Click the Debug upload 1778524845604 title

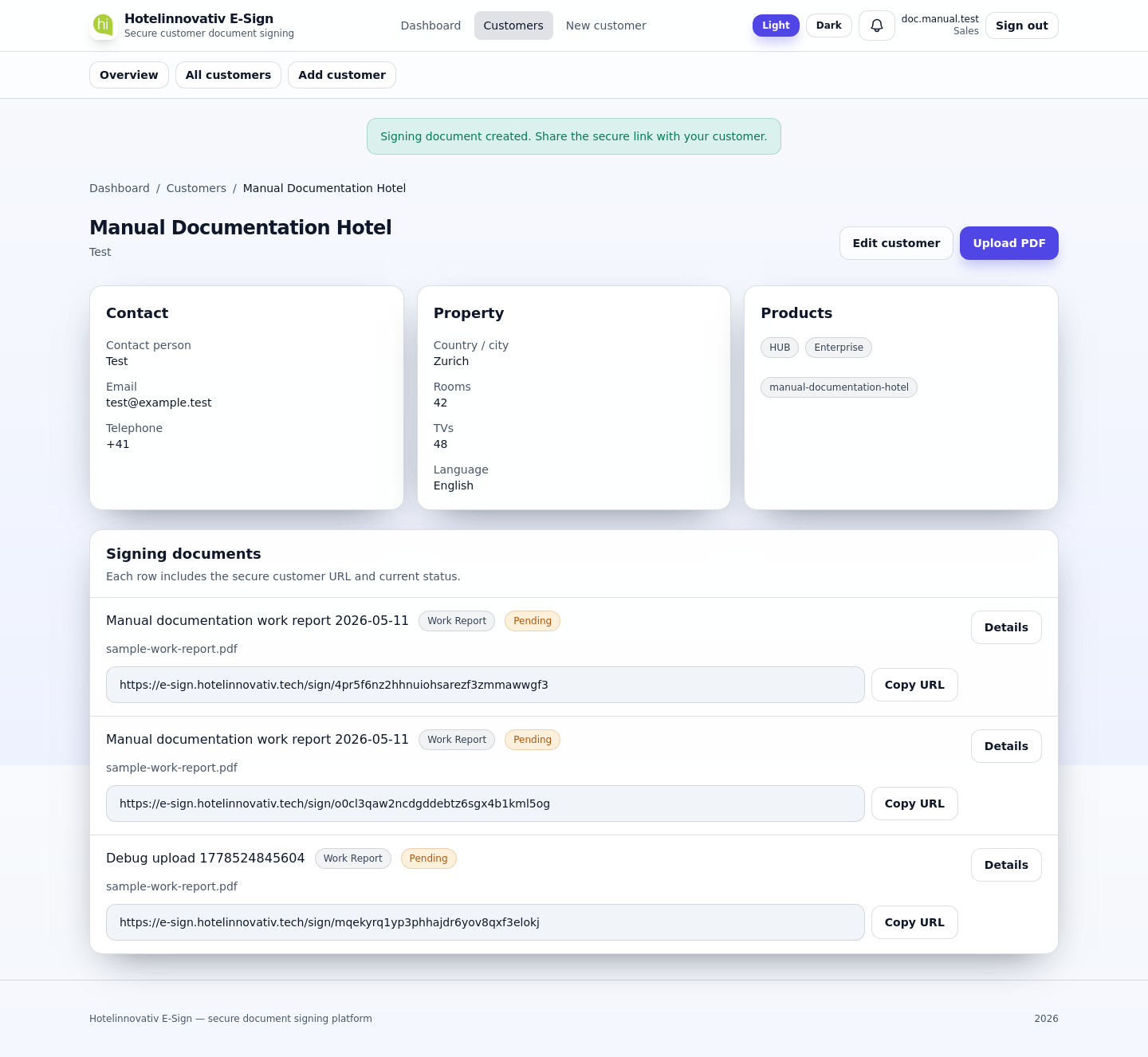tap(206, 859)
